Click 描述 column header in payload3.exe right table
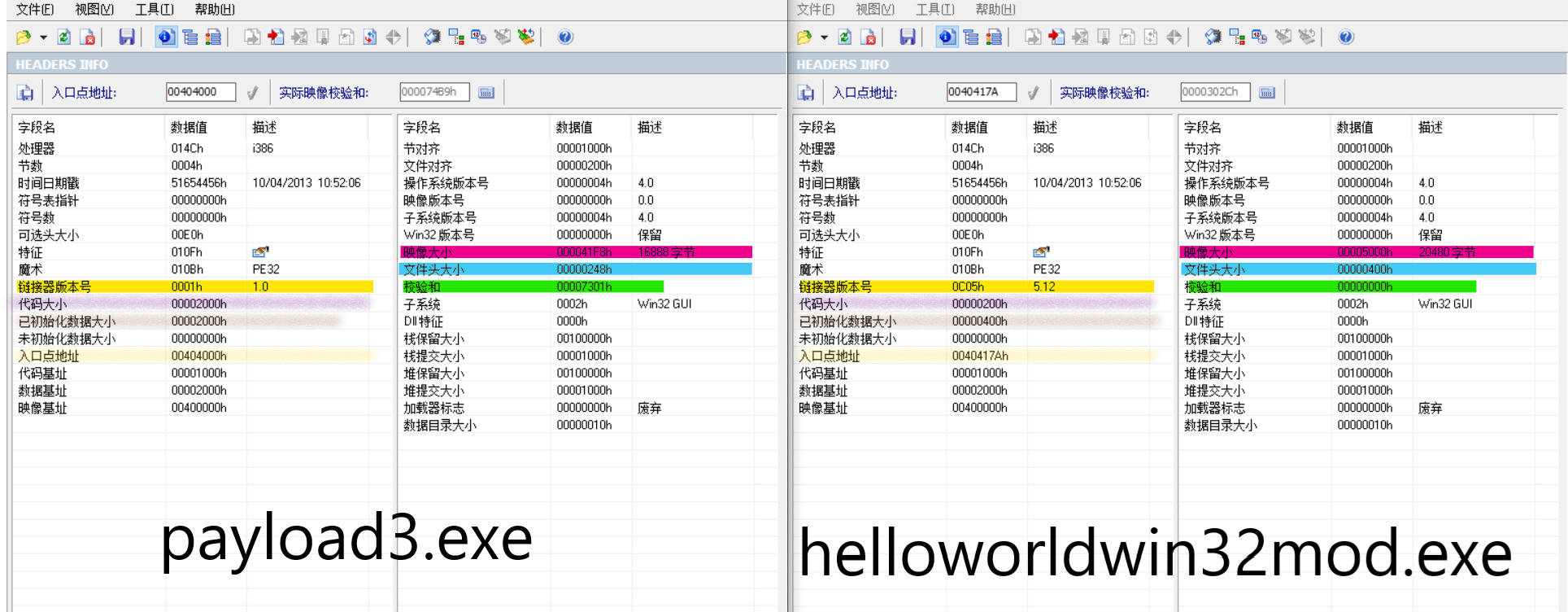Image resolution: width=1568 pixels, height=612 pixels. coord(692,128)
